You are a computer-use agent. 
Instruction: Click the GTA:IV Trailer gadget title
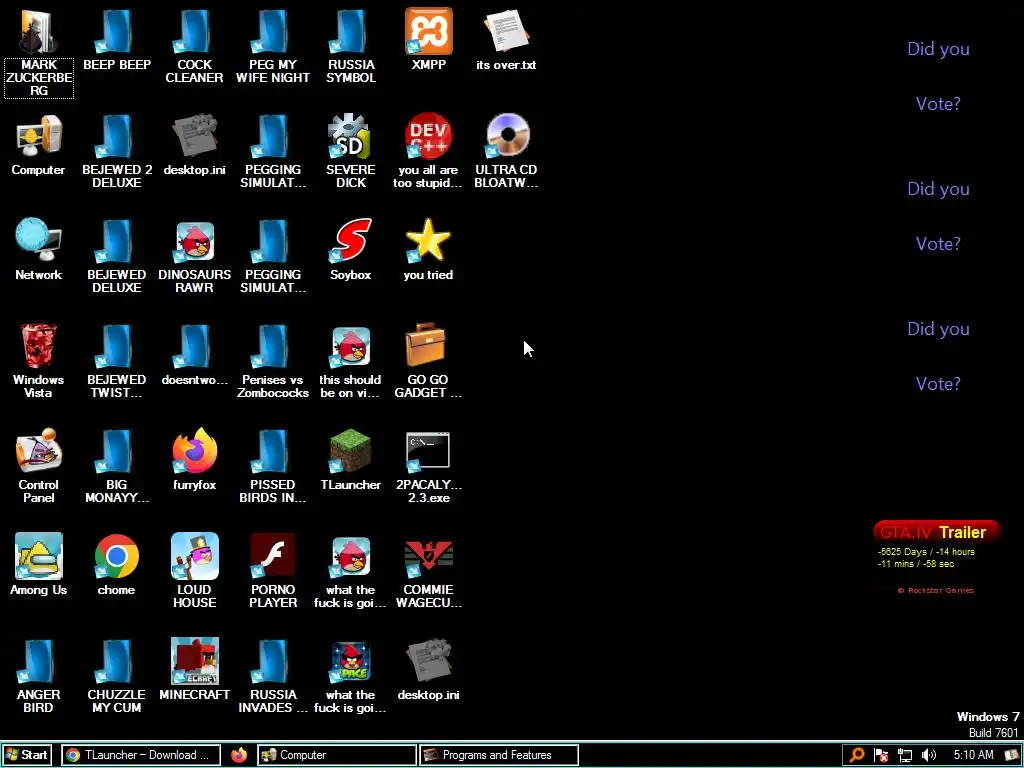(x=936, y=532)
